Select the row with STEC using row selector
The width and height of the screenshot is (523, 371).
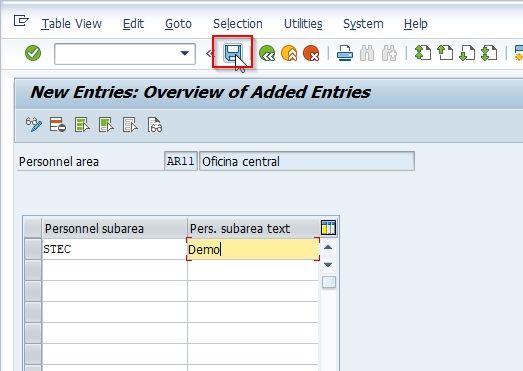[x=33, y=249]
